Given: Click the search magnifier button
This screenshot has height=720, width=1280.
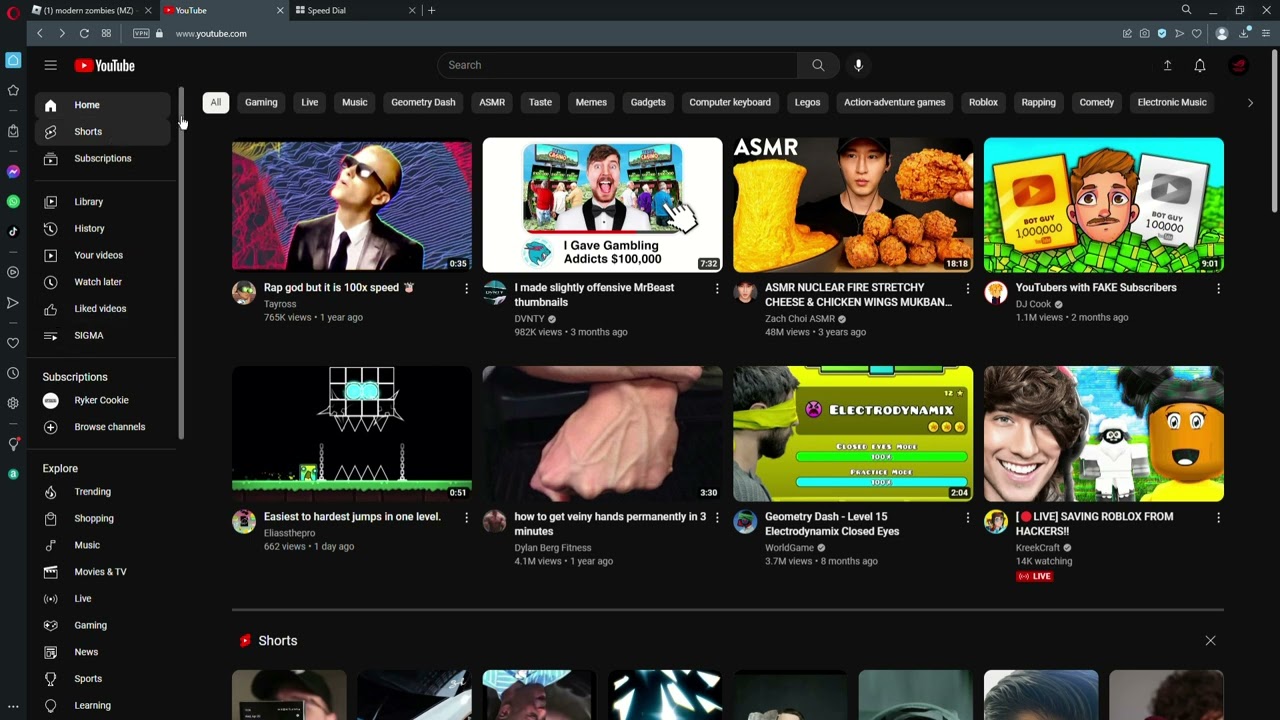Looking at the screenshot, I should point(818,65).
